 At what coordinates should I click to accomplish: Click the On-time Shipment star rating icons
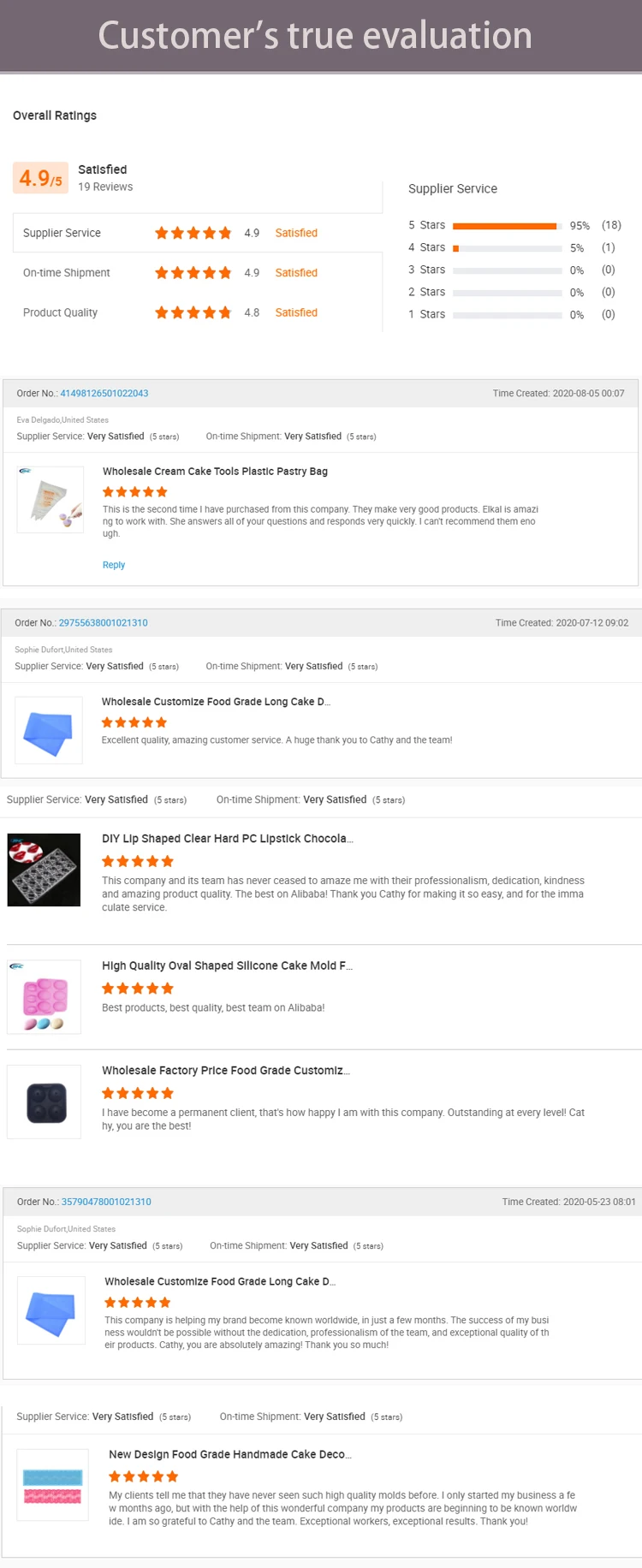(x=193, y=273)
